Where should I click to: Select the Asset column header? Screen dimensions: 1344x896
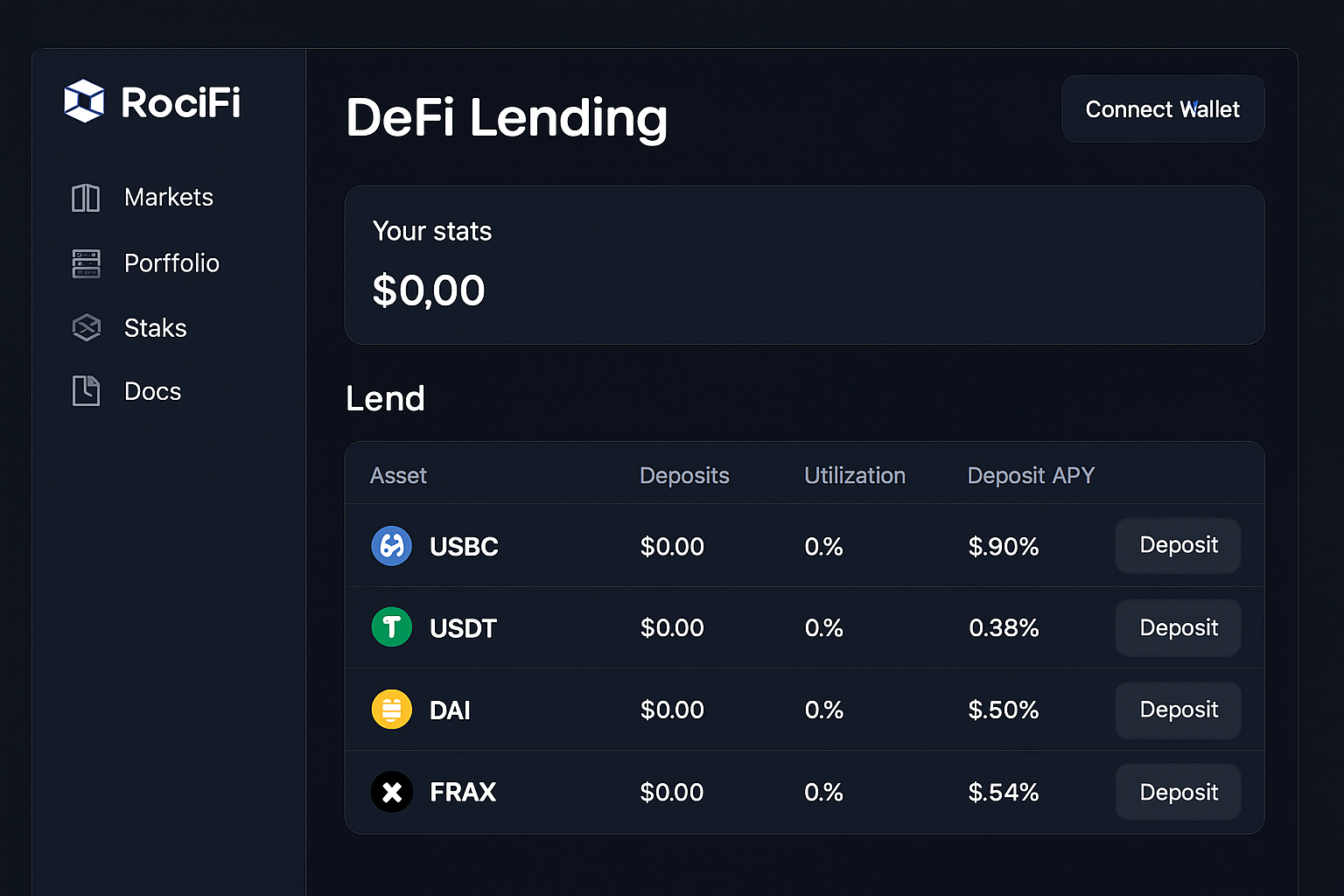[398, 475]
